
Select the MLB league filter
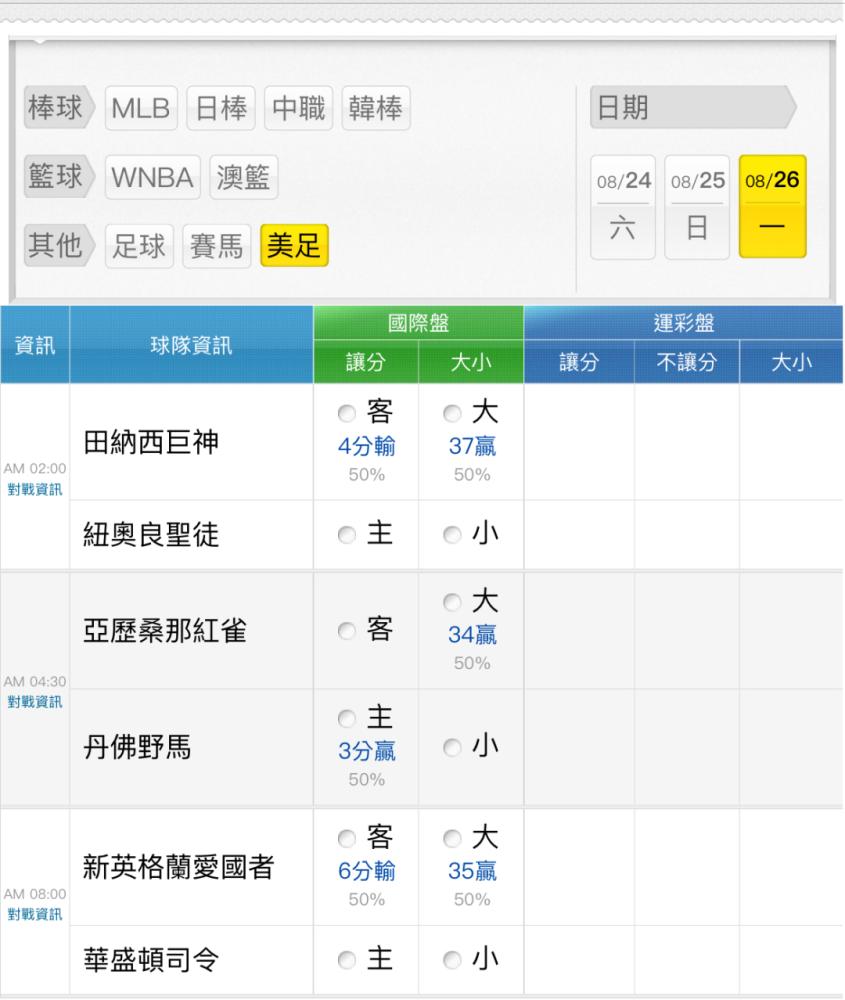141,108
